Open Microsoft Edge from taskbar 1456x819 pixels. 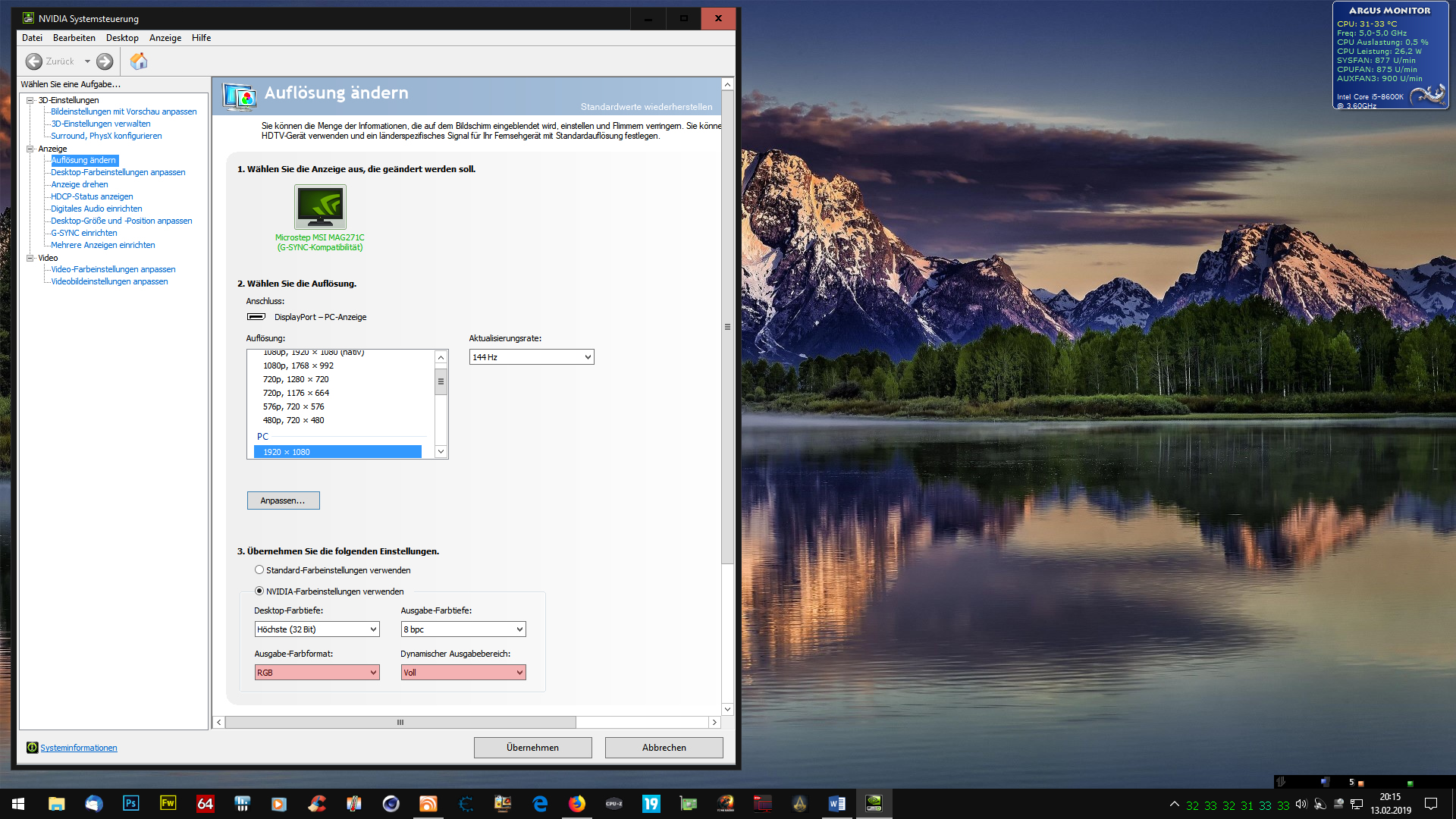(540, 803)
